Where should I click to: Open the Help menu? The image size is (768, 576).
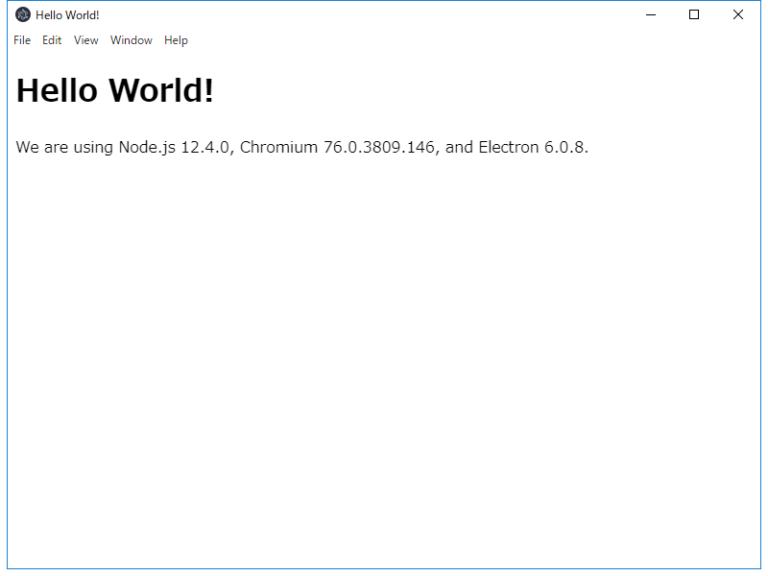coord(176,40)
